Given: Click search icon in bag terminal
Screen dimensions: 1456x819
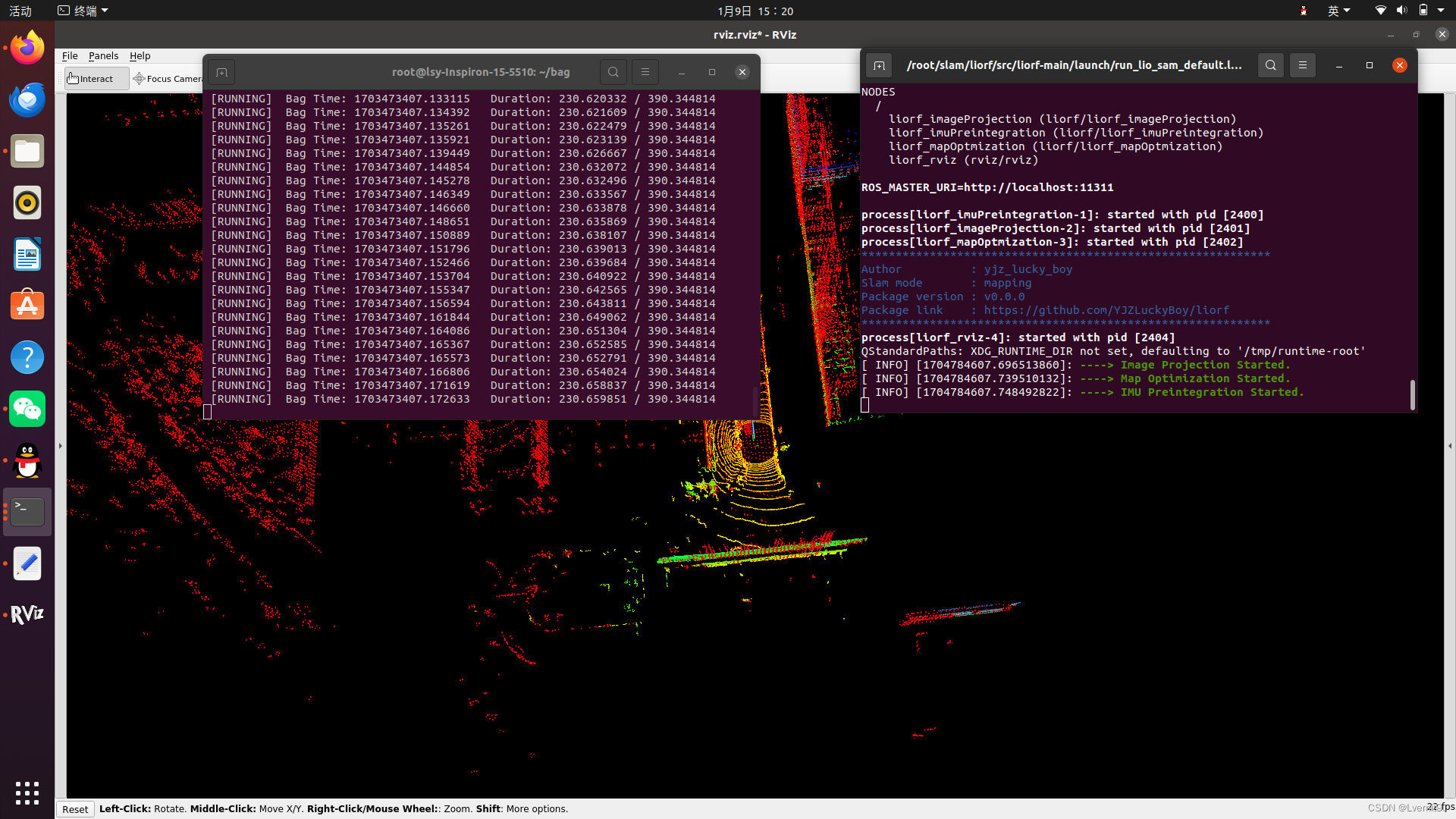Looking at the screenshot, I should [613, 72].
